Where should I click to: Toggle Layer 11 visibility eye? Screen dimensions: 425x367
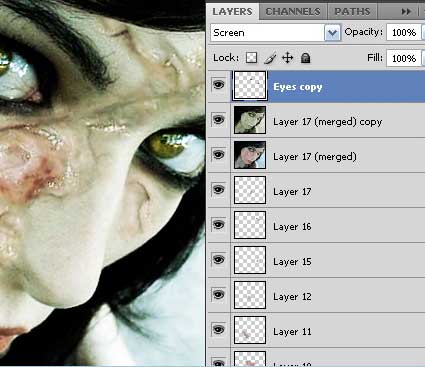click(219, 330)
